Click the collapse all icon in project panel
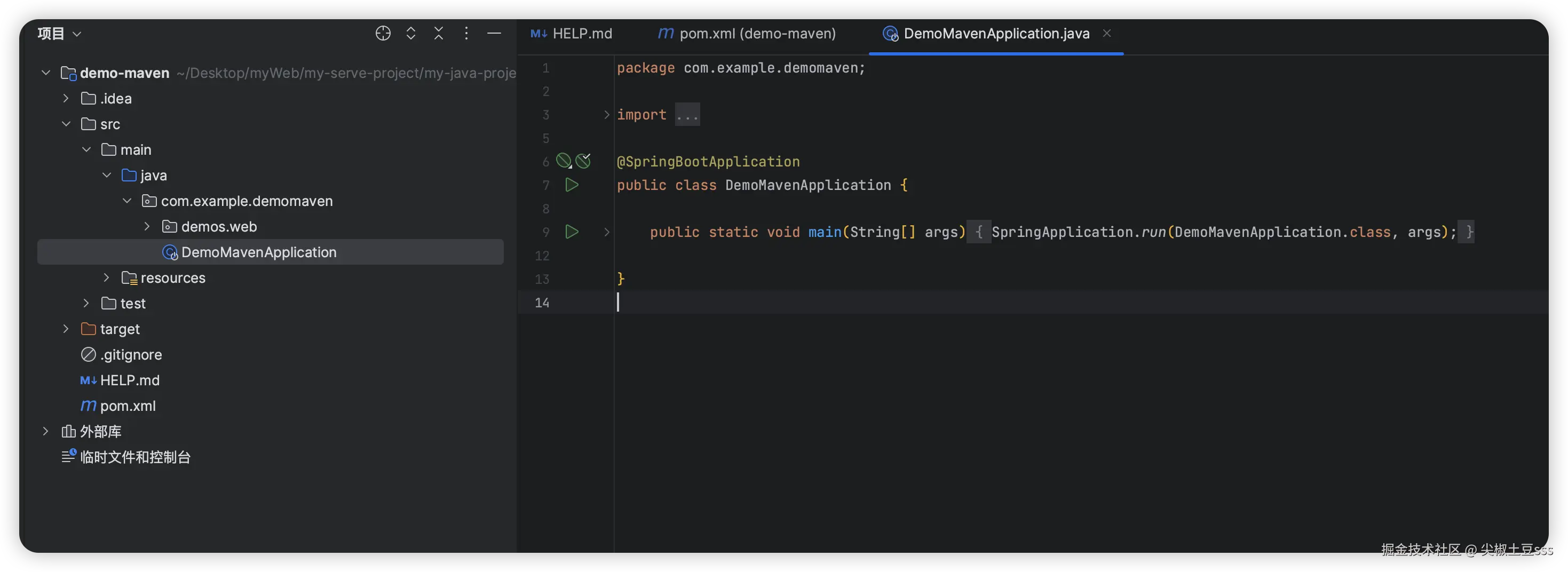This screenshot has width=1568, height=572. (x=438, y=34)
